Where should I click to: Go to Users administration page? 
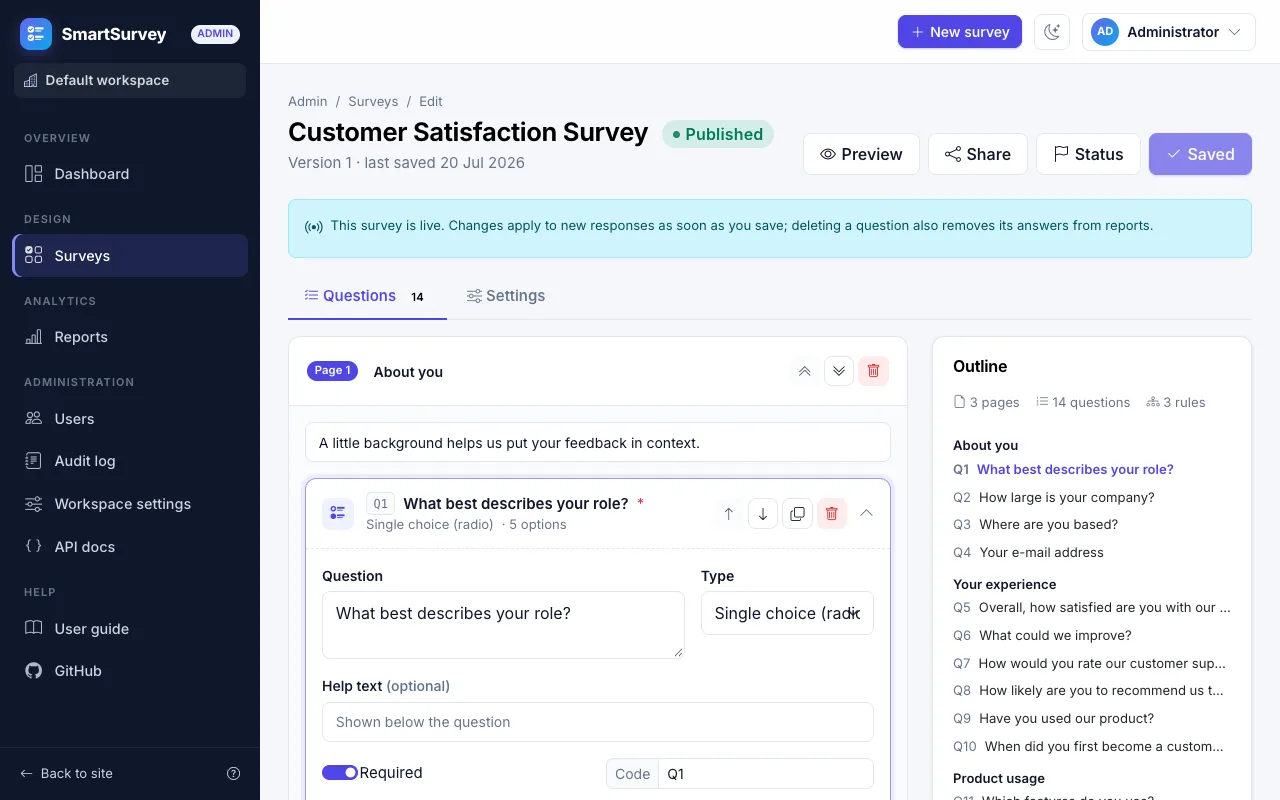click(x=130, y=419)
